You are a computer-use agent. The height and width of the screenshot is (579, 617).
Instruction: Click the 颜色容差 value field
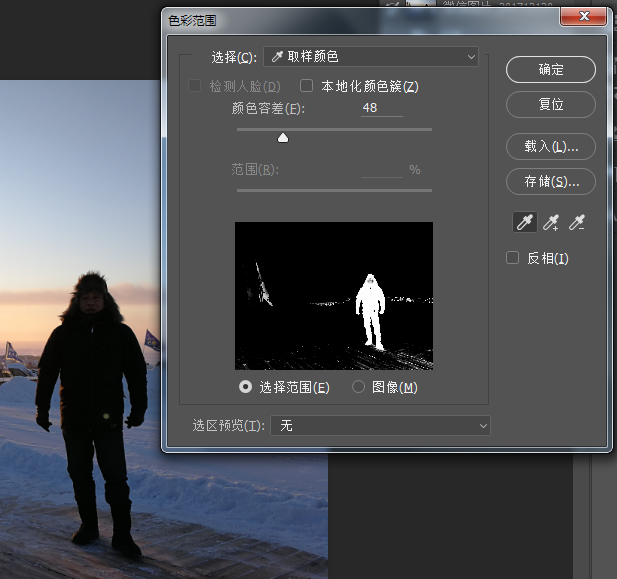click(x=381, y=108)
